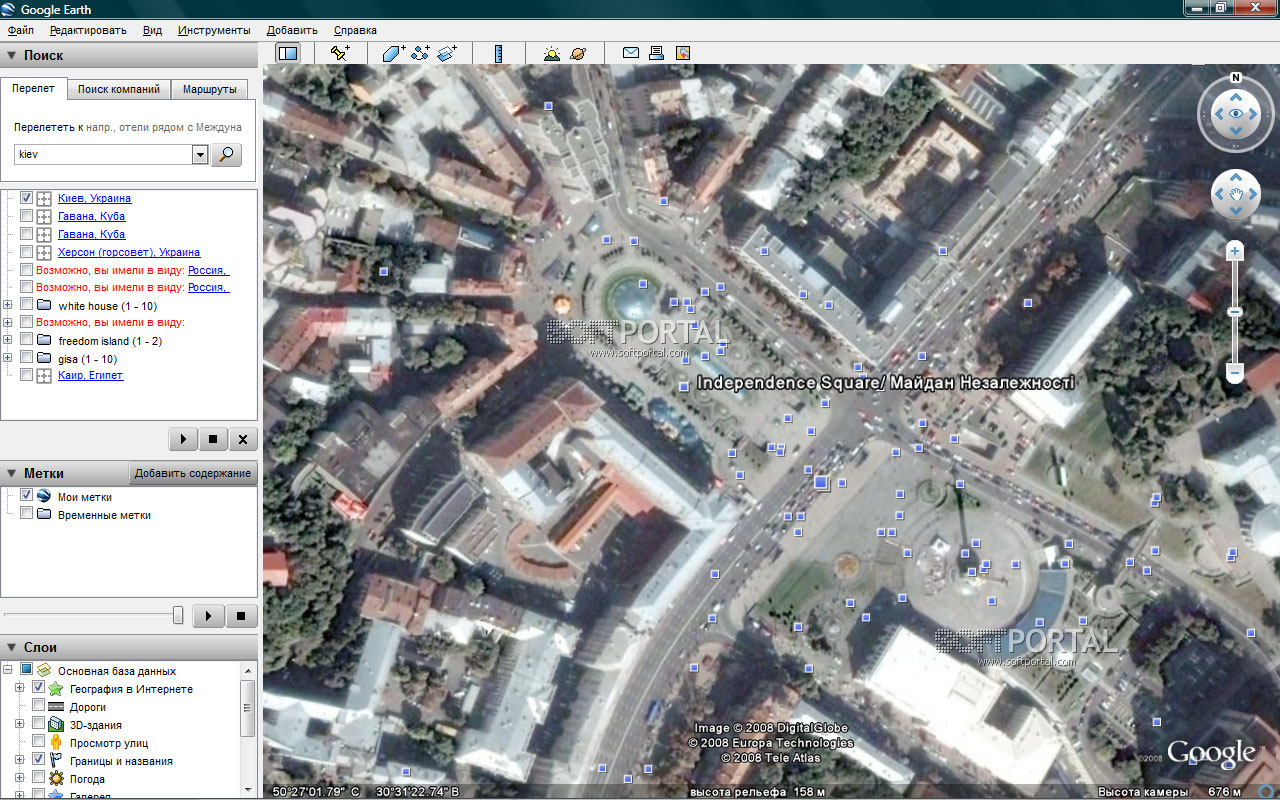Open the Справка menu
The image size is (1280, 800).
(x=356, y=30)
